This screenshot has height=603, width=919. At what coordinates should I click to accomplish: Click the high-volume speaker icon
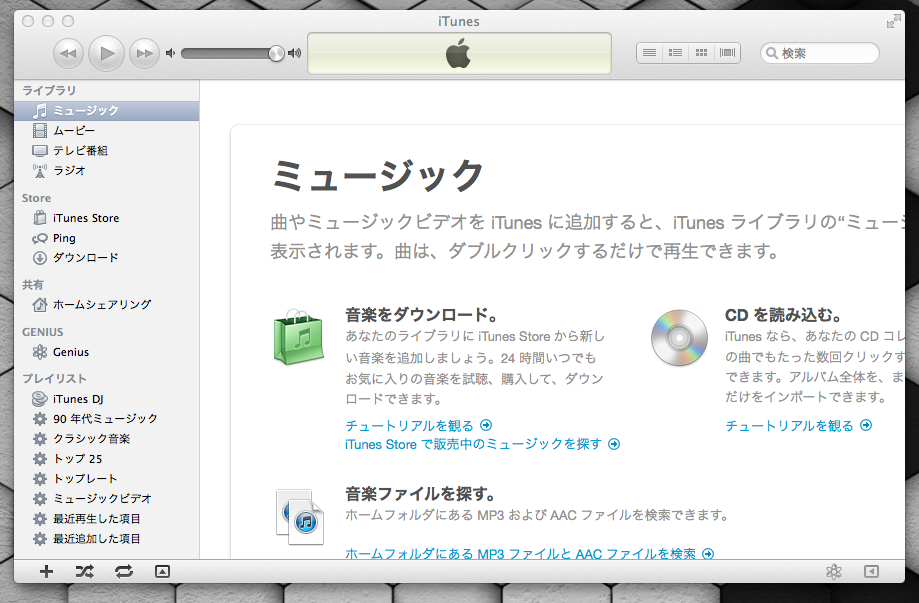click(x=295, y=53)
